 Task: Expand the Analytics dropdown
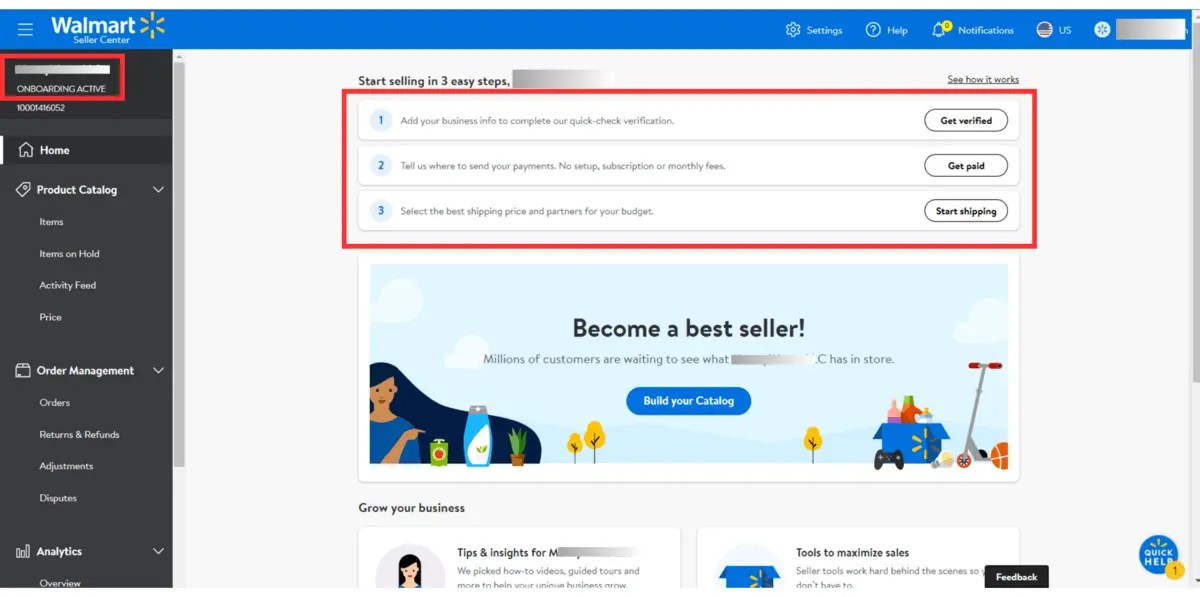tap(158, 551)
